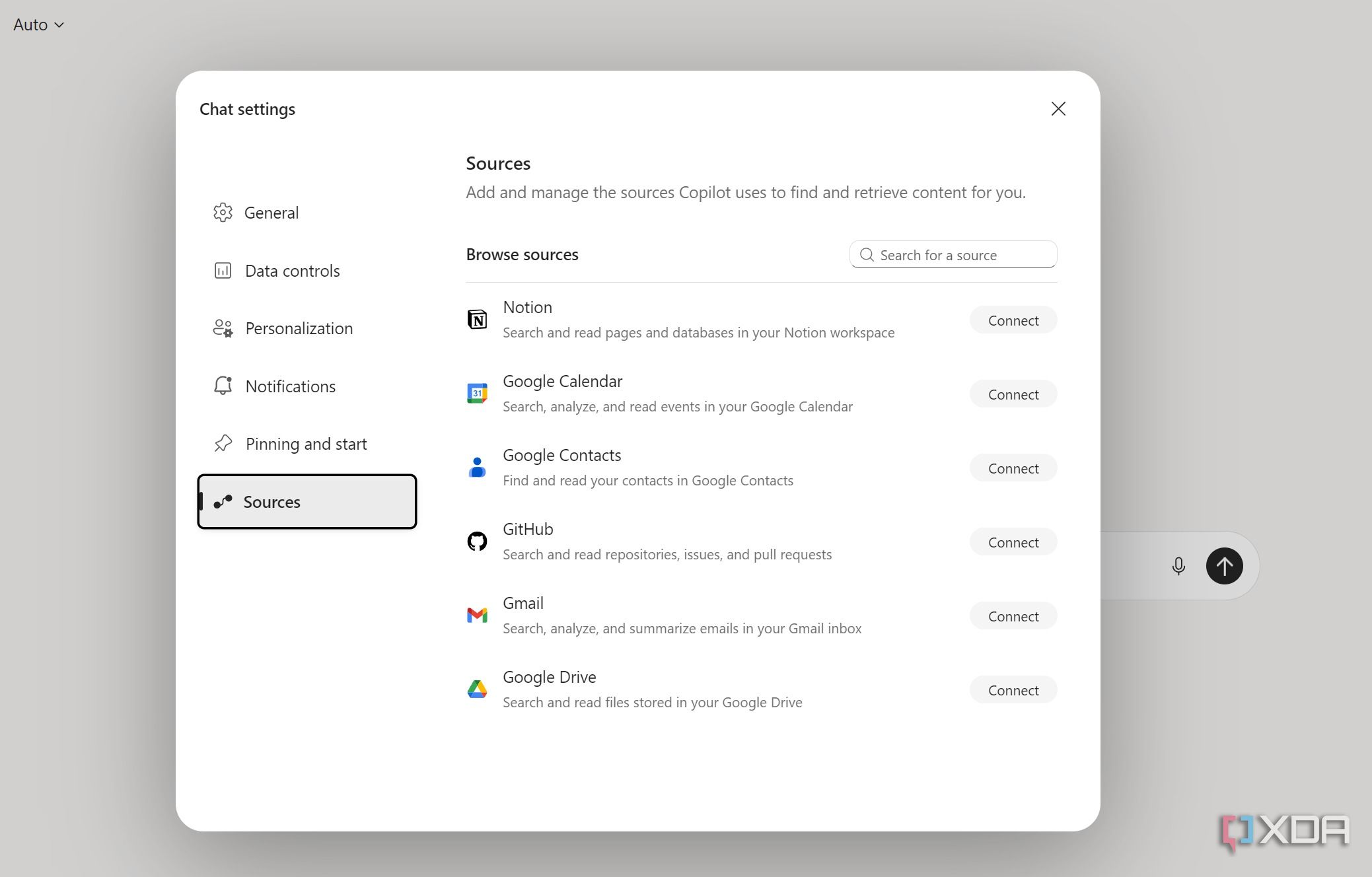Connect Google Calendar
Screen dimensions: 1372x877
click(1013, 394)
